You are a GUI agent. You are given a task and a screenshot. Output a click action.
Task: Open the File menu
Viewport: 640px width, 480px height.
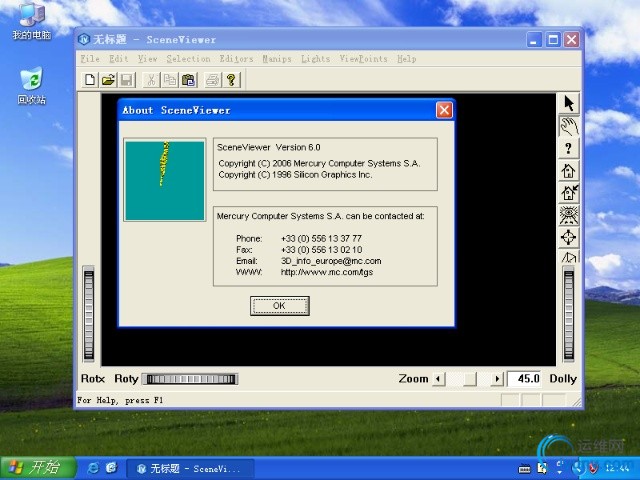tap(90, 59)
